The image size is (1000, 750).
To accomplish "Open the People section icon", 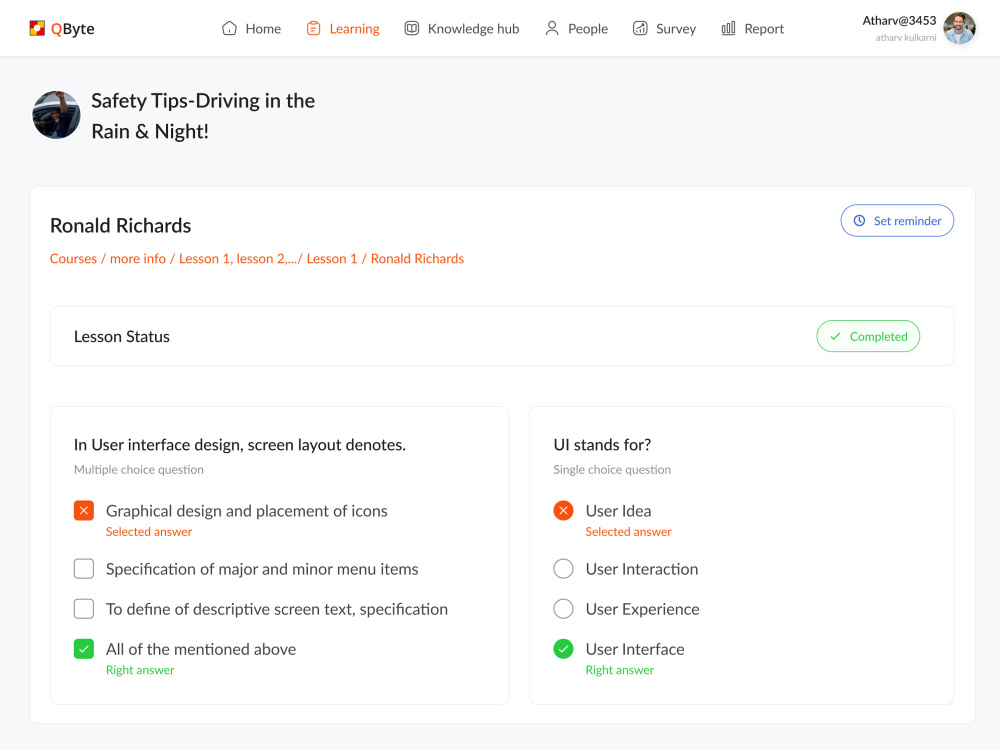I will [x=551, y=28].
